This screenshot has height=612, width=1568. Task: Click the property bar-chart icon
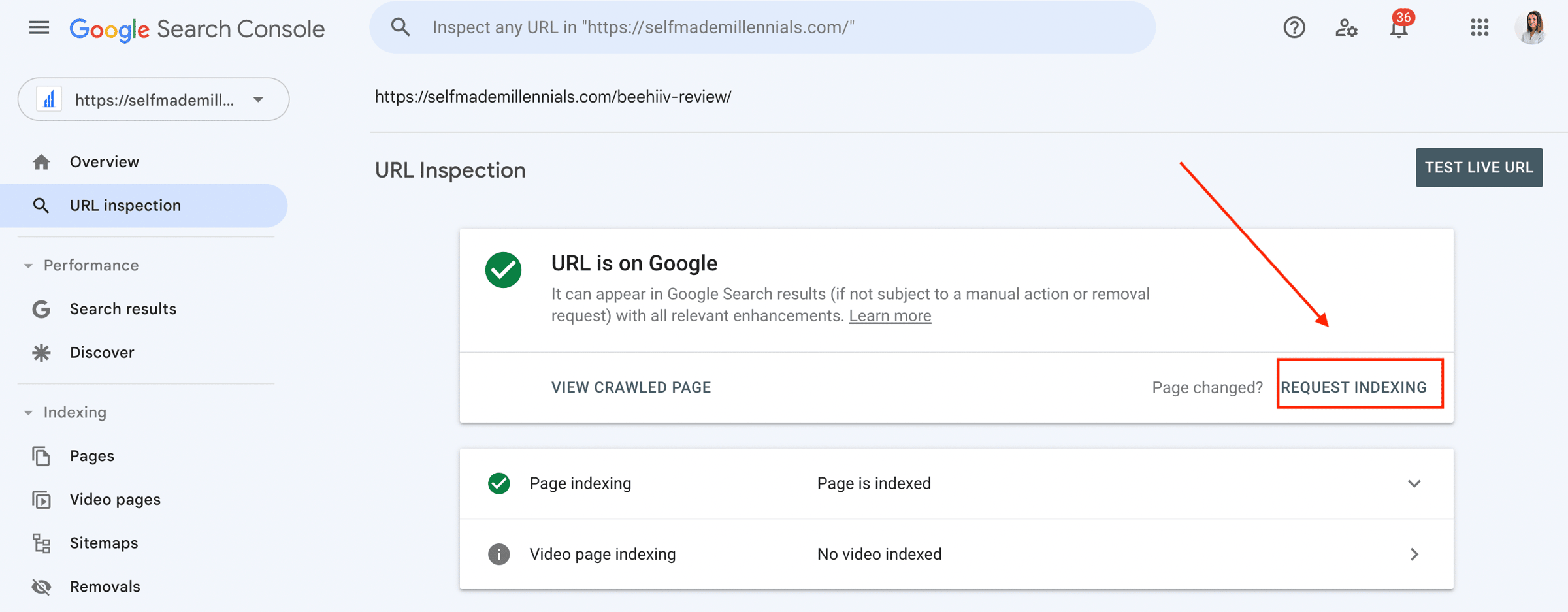pyautogui.click(x=49, y=99)
